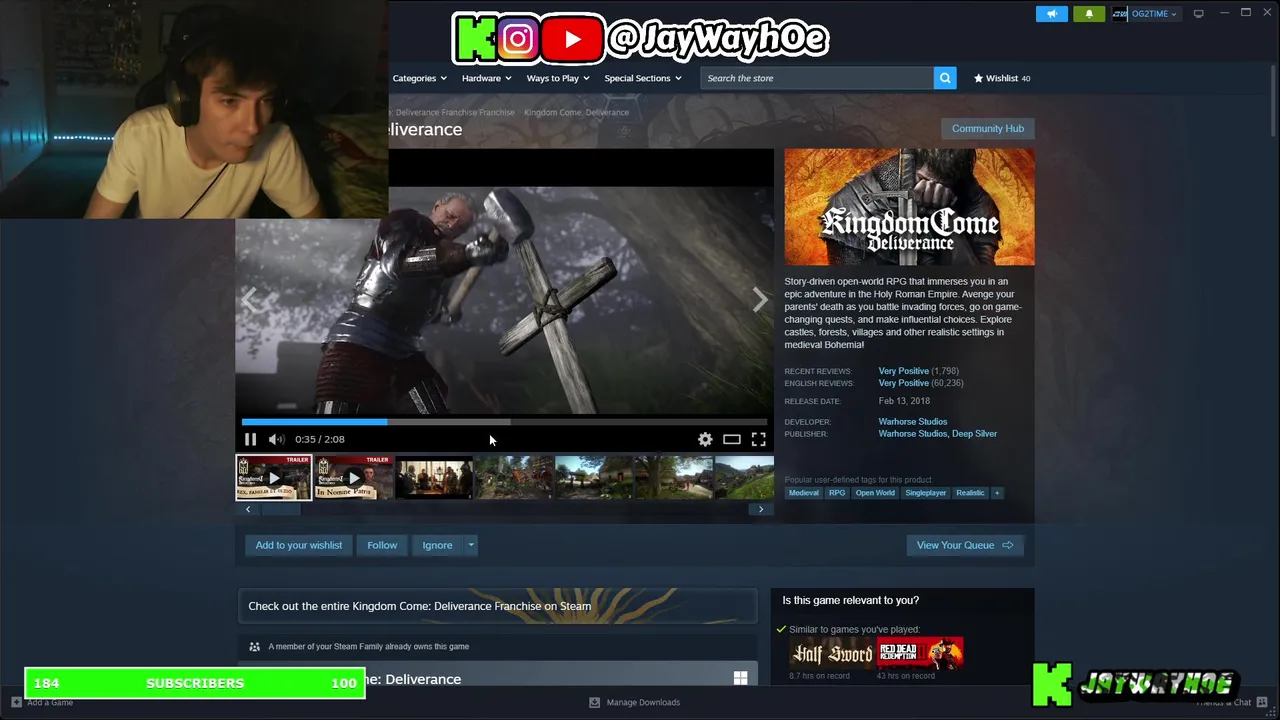Viewport: 1280px width, 720px height.
Task: Focus the Search the store field
Action: click(817, 78)
